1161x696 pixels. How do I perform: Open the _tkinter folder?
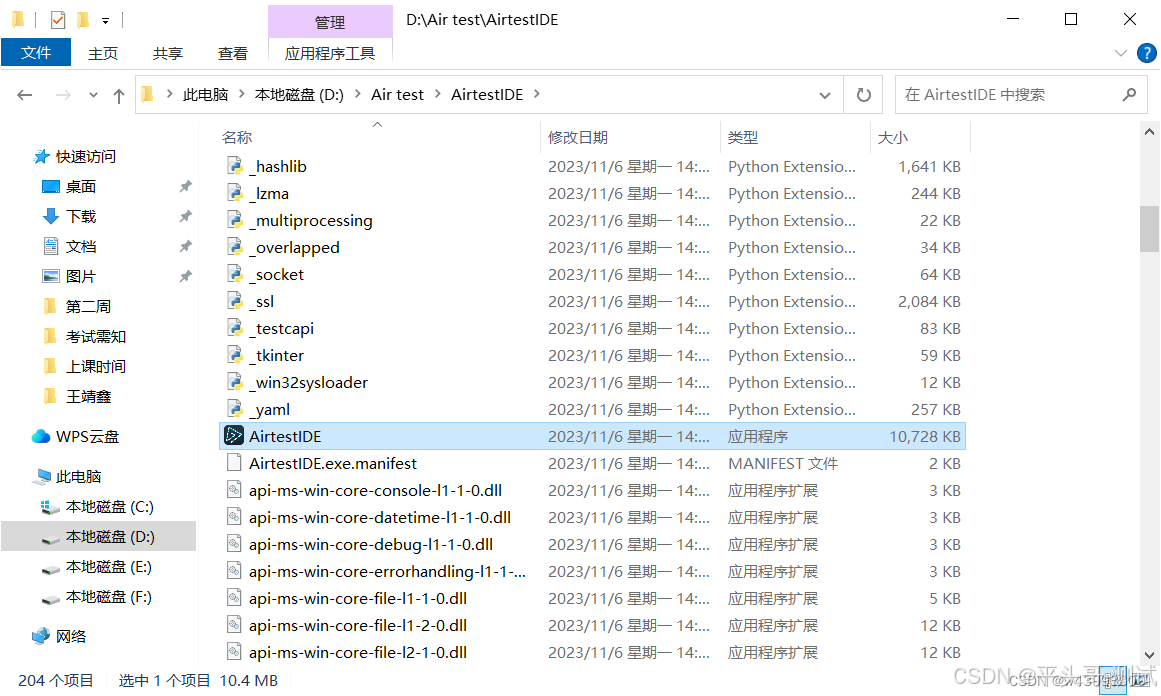[278, 354]
